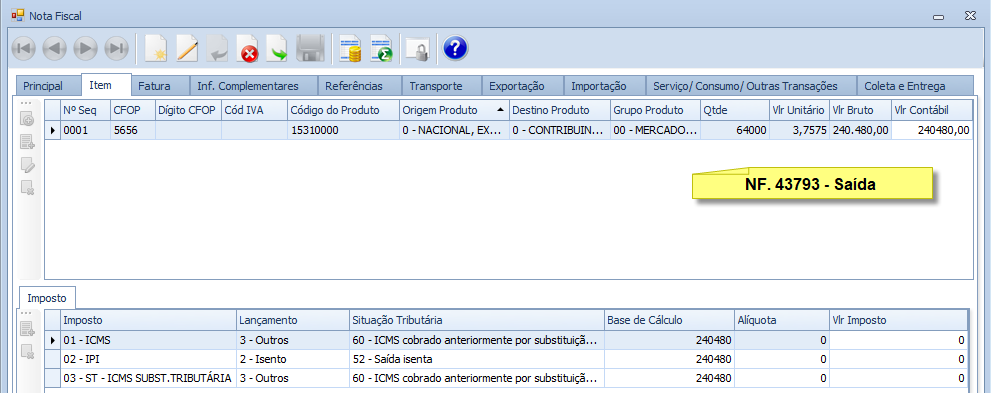Go to the next record
The height and width of the screenshot is (393, 991).
tap(85, 48)
